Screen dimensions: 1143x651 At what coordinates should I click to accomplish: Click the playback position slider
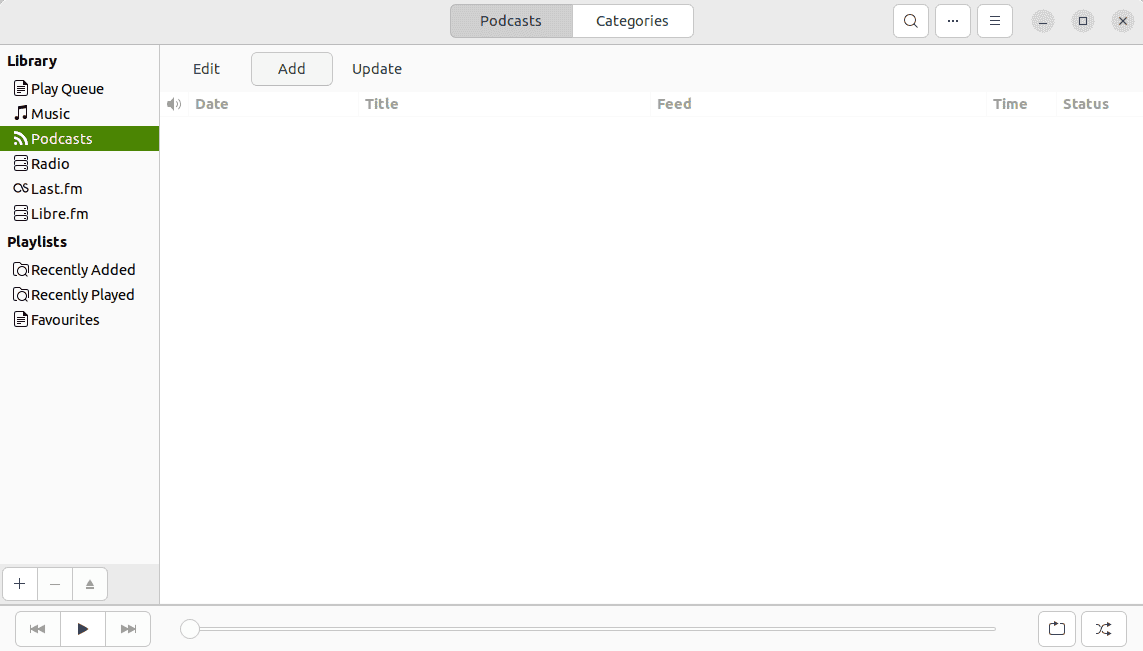coord(590,629)
